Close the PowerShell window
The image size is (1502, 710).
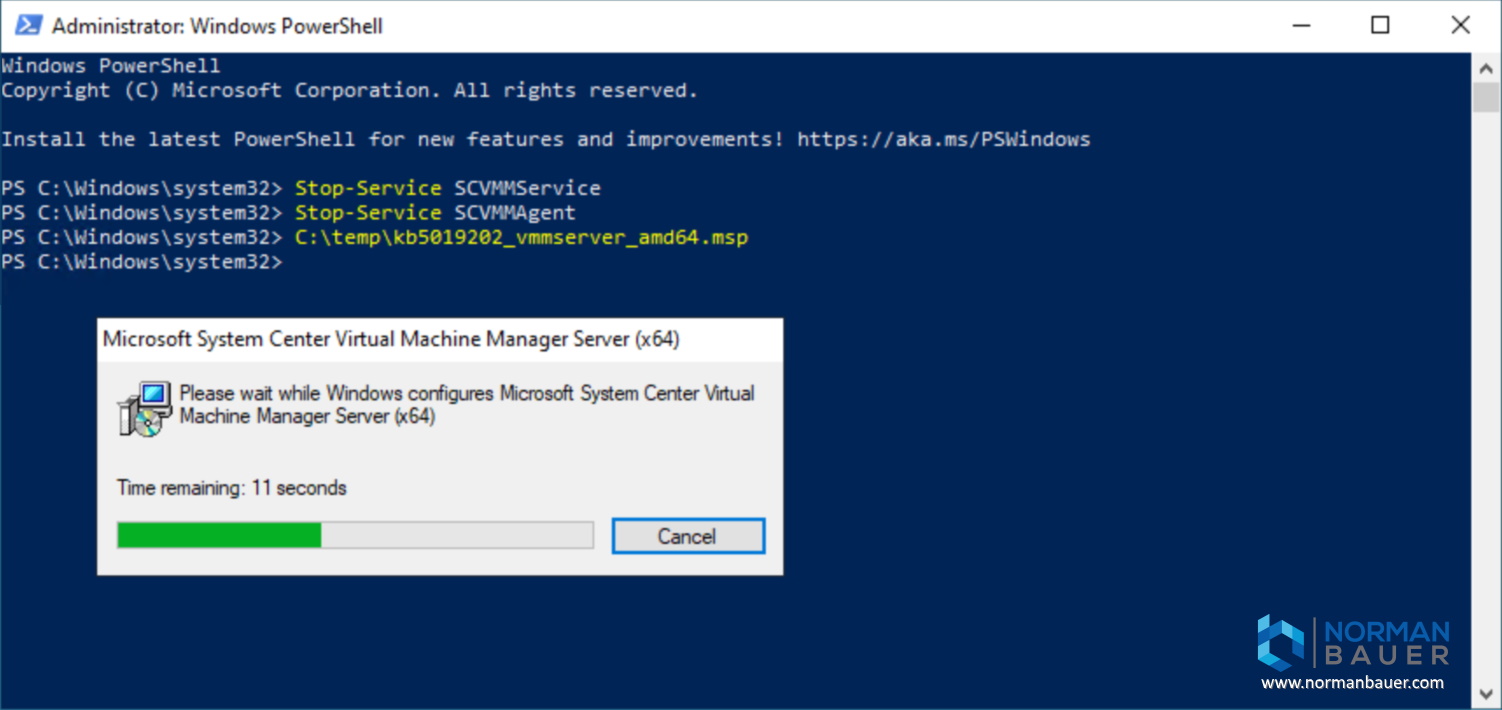tap(1460, 26)
